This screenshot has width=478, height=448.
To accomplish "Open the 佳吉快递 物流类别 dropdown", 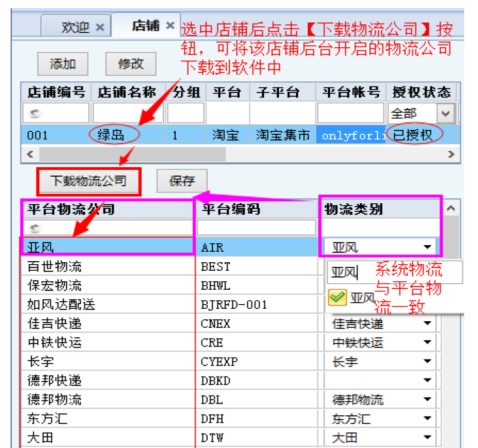I will click(427, 323).
